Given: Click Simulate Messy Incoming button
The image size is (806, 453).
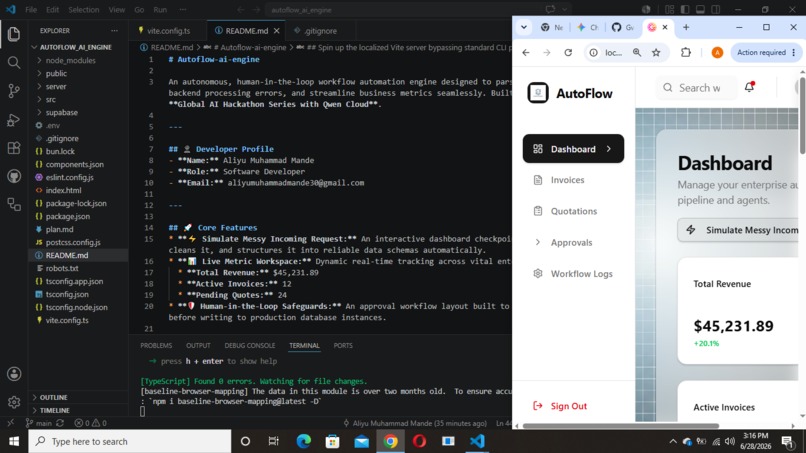Looking at the screenshot, I should 738,230.
